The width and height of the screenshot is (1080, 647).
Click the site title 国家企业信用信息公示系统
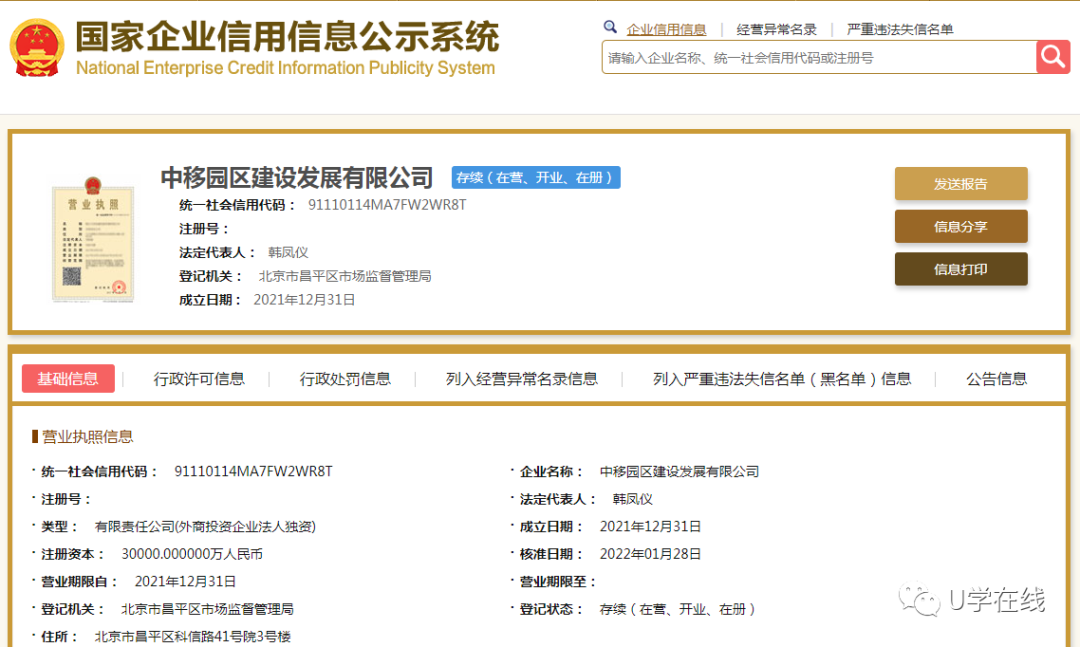(x=287, y=37)
